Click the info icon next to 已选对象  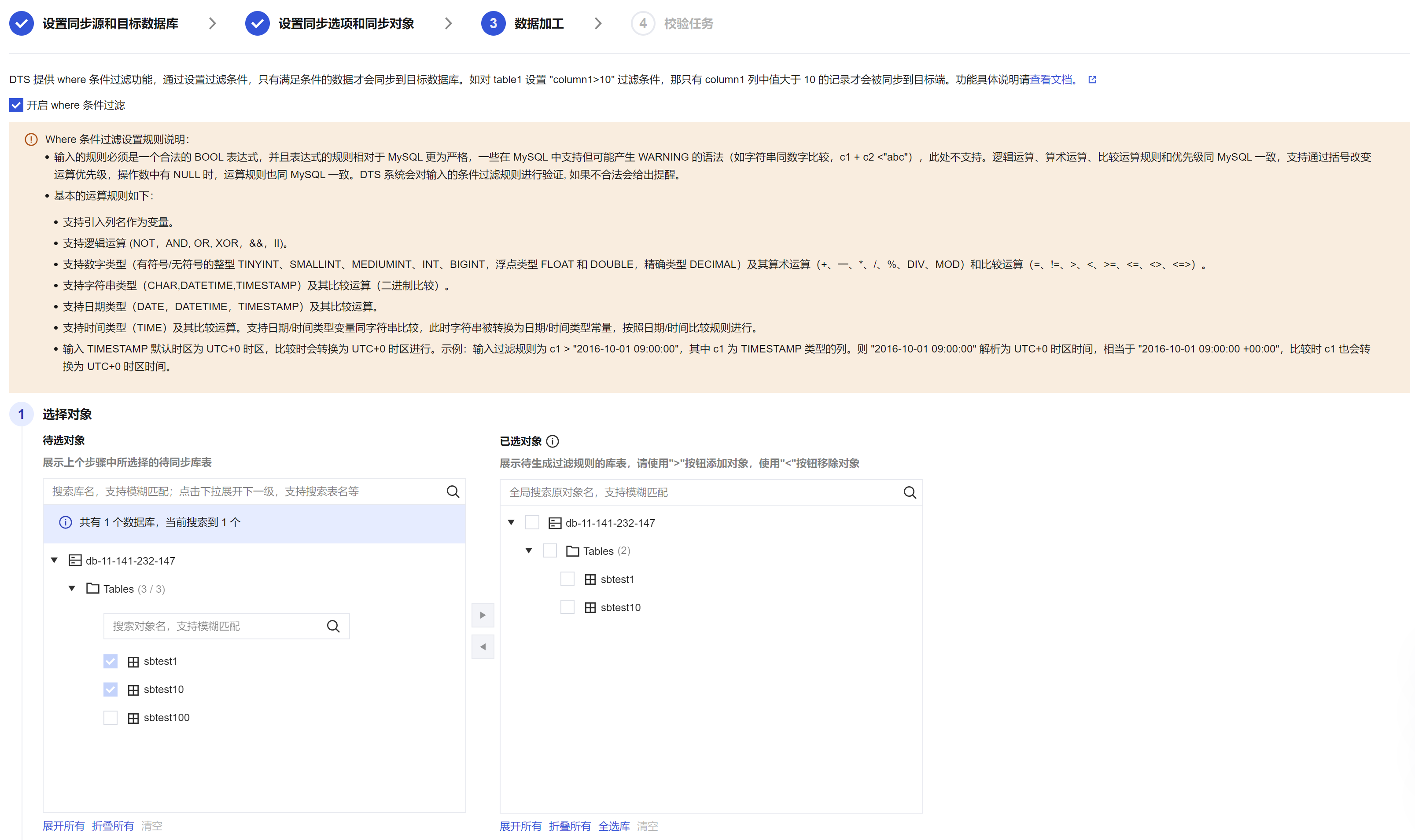[553, 441]
